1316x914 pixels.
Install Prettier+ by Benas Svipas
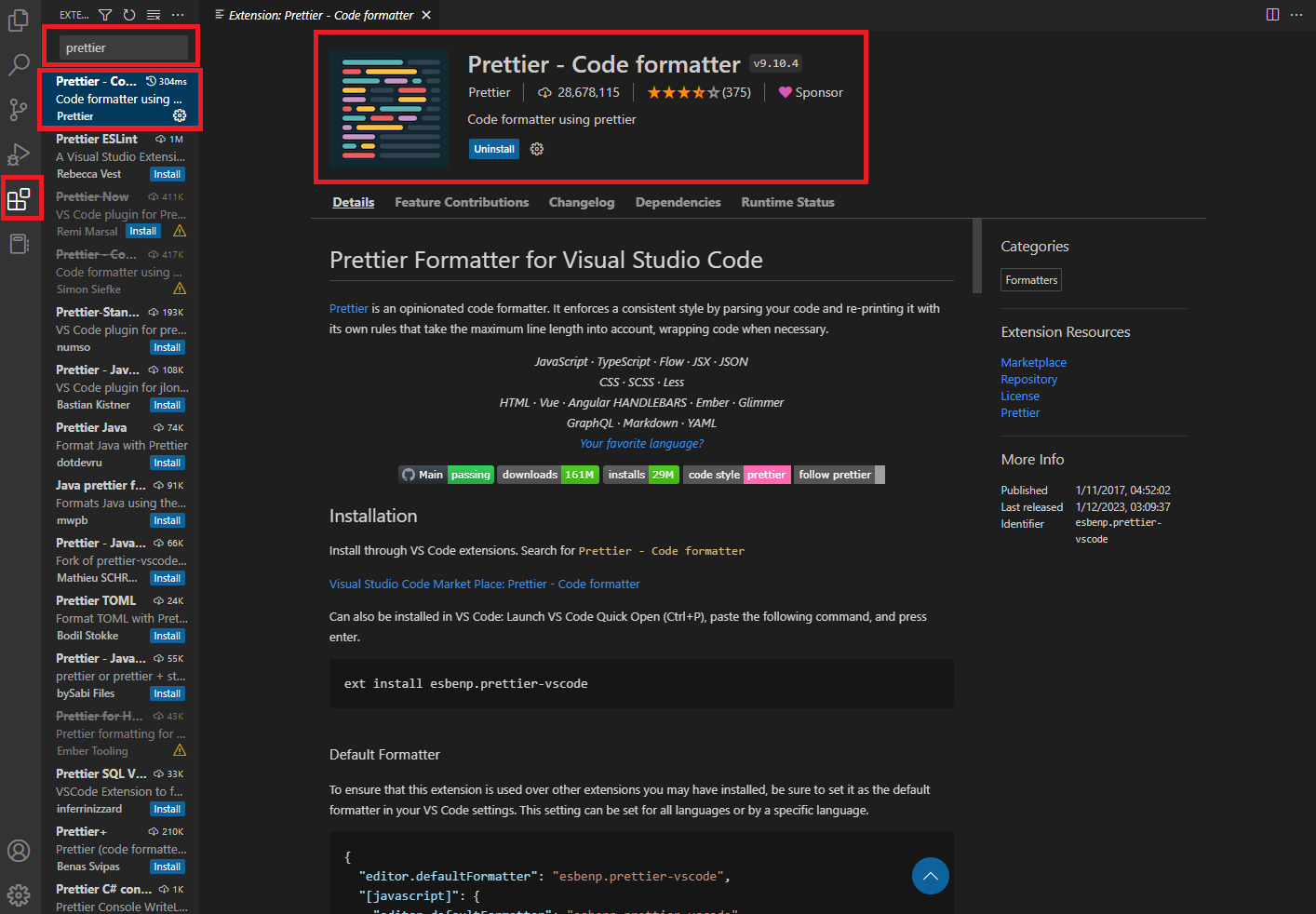pos(168,867)
